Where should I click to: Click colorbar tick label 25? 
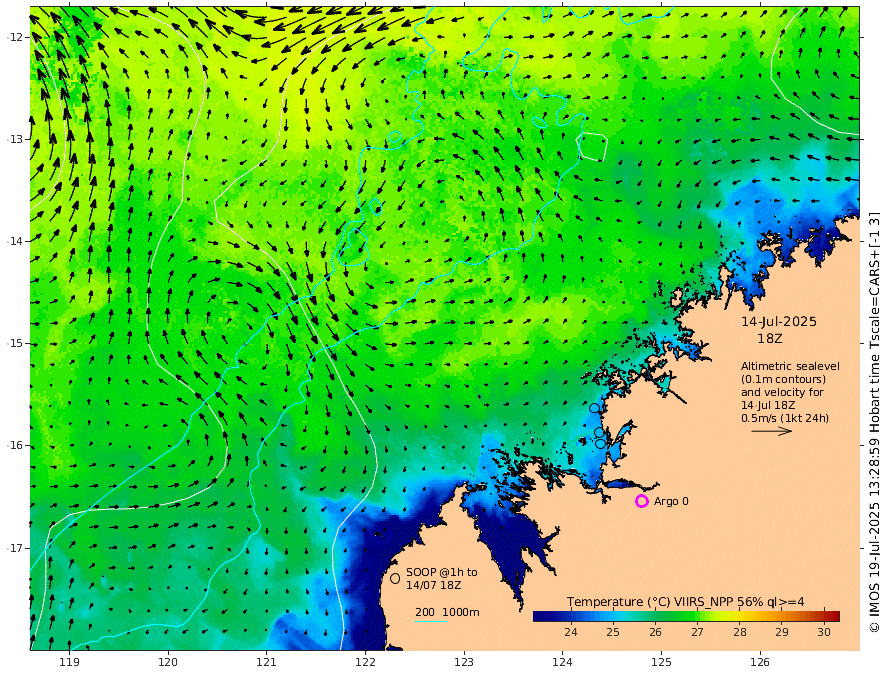coord(613,632)
